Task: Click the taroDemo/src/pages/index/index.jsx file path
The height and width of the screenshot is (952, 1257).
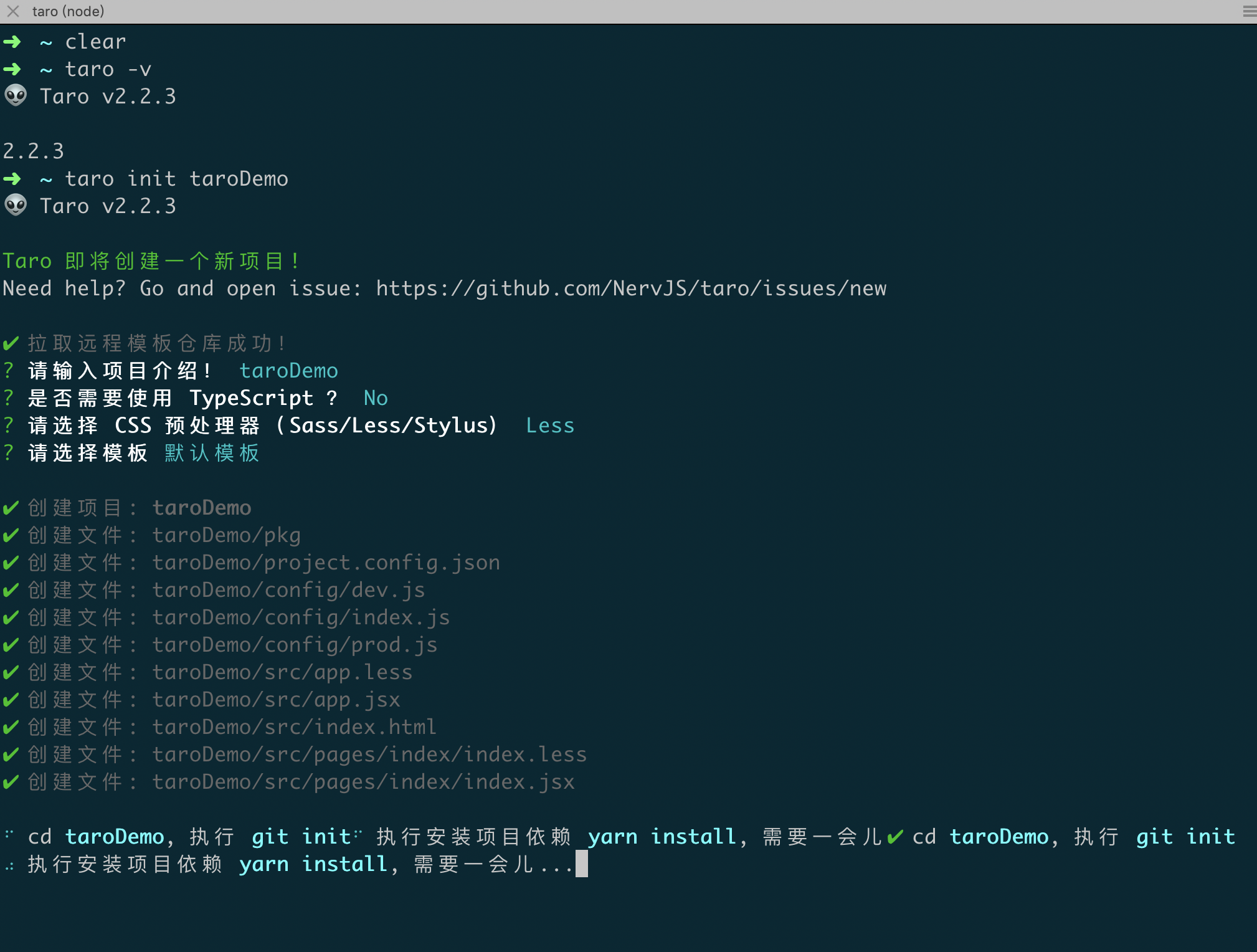Action: pos(363,782)
